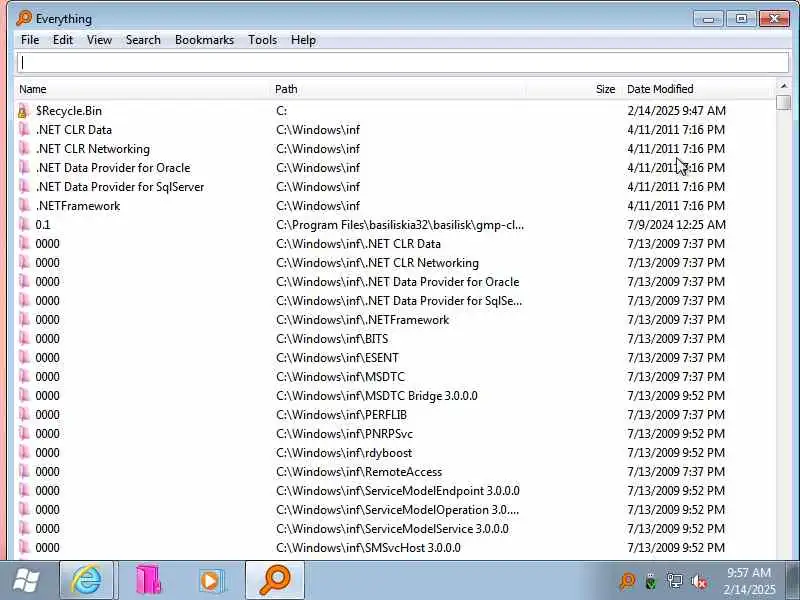Select the .NET CLR Data name text
This screenshot has height=600, width=800.
tap(74, 130)
